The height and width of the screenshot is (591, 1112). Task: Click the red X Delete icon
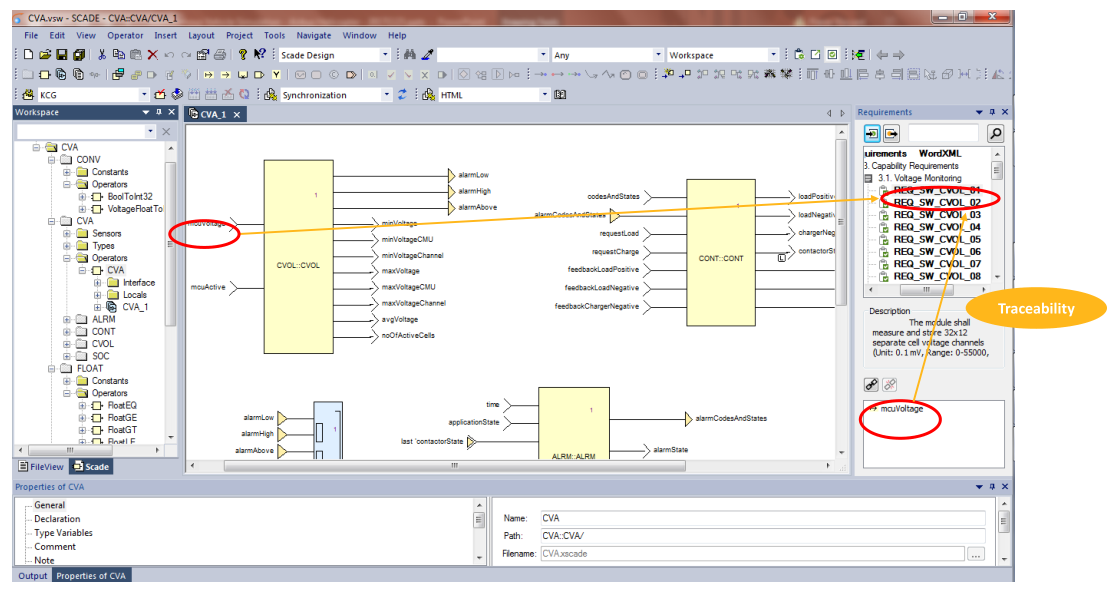[152, 55]
